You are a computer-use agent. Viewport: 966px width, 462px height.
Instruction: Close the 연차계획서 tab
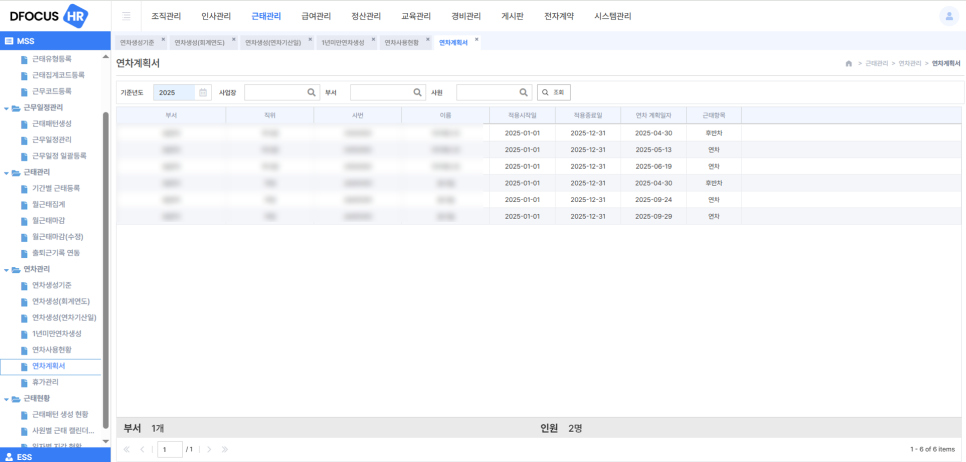point(477,39)
